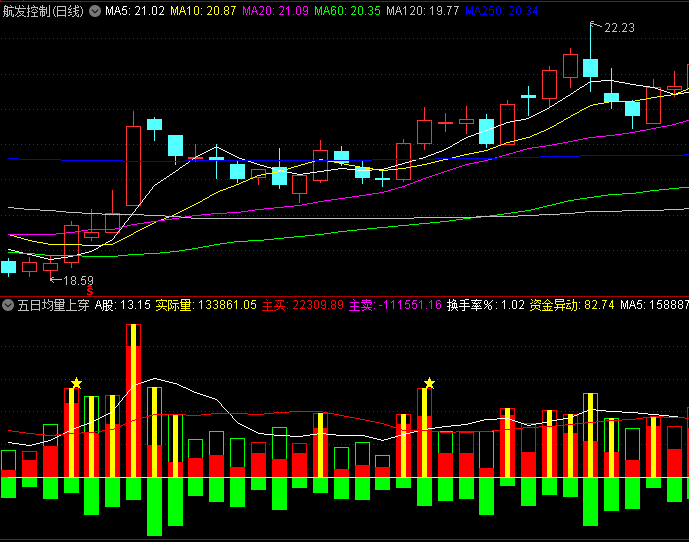The height and width of the screenshot is (542, 689).
Task: Click the 实际量: 133861.05 value
Action: click(x=206, y=305)
